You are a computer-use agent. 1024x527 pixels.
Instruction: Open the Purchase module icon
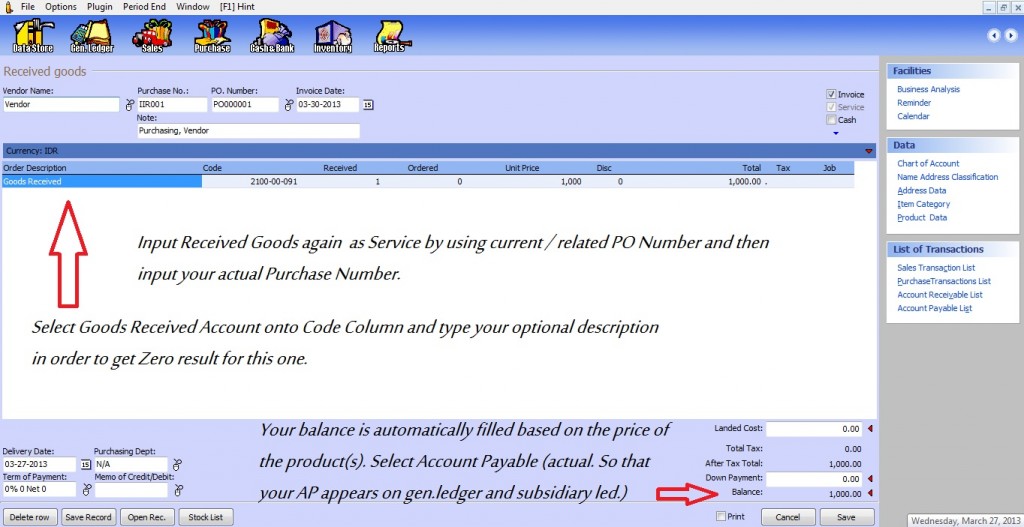tap(211, 38)
